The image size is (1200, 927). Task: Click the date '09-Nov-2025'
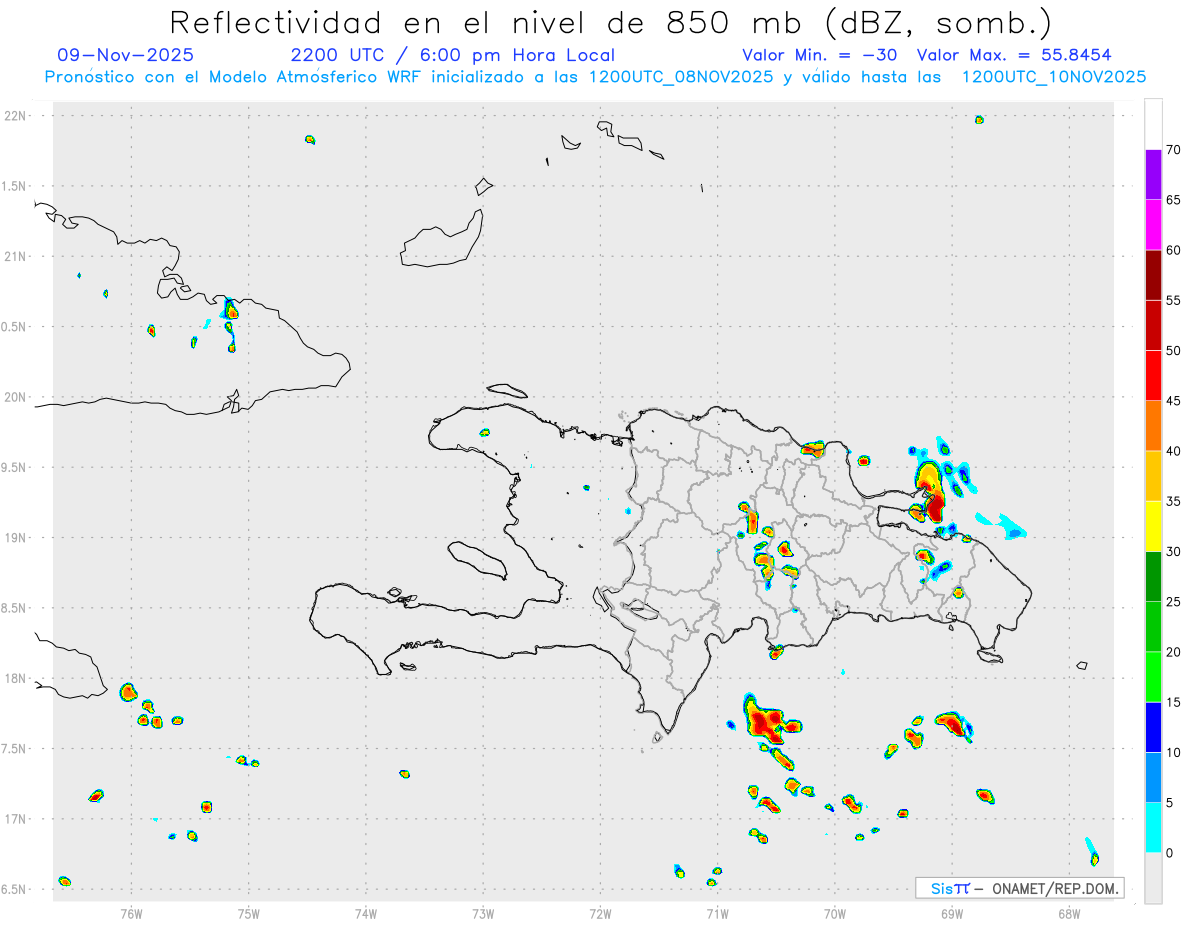tap(126, 55)
